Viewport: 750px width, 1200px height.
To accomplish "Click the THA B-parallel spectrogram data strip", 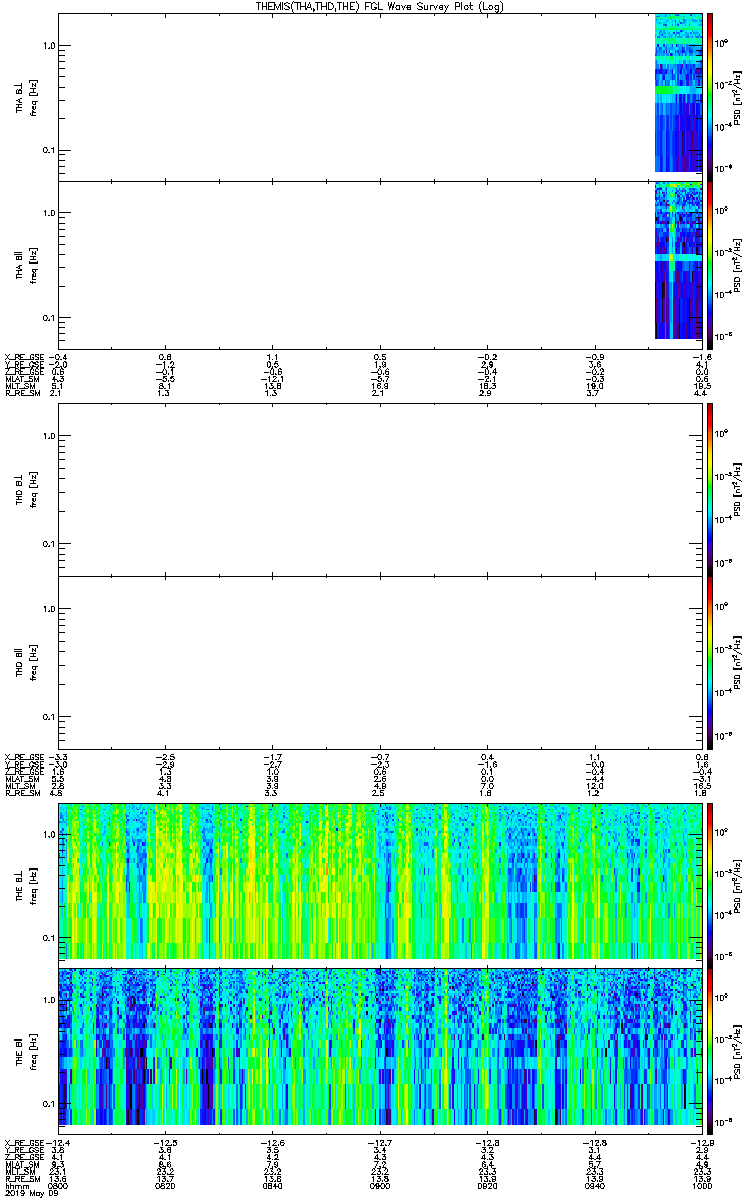I will [678, 261].
